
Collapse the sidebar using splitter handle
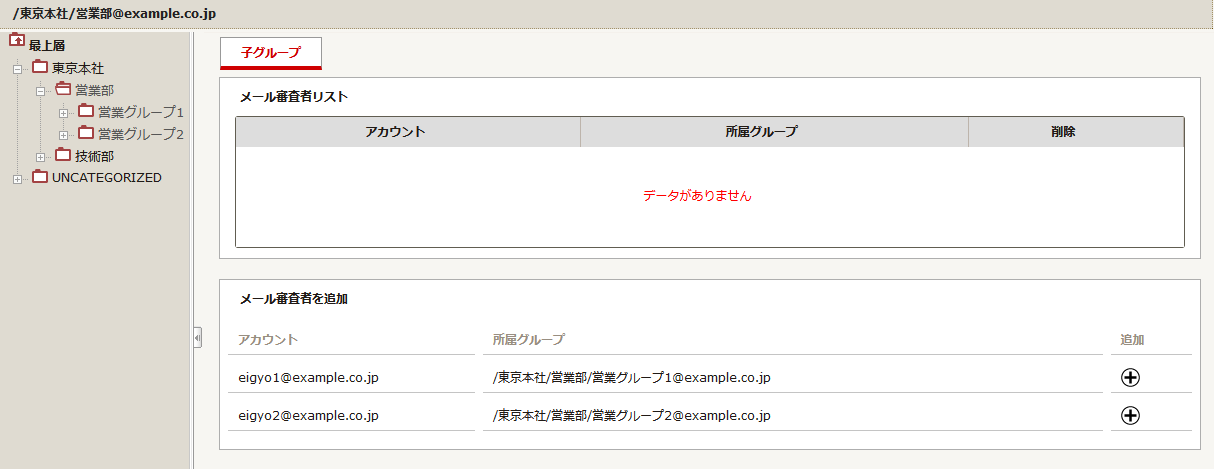pos(197,338)
